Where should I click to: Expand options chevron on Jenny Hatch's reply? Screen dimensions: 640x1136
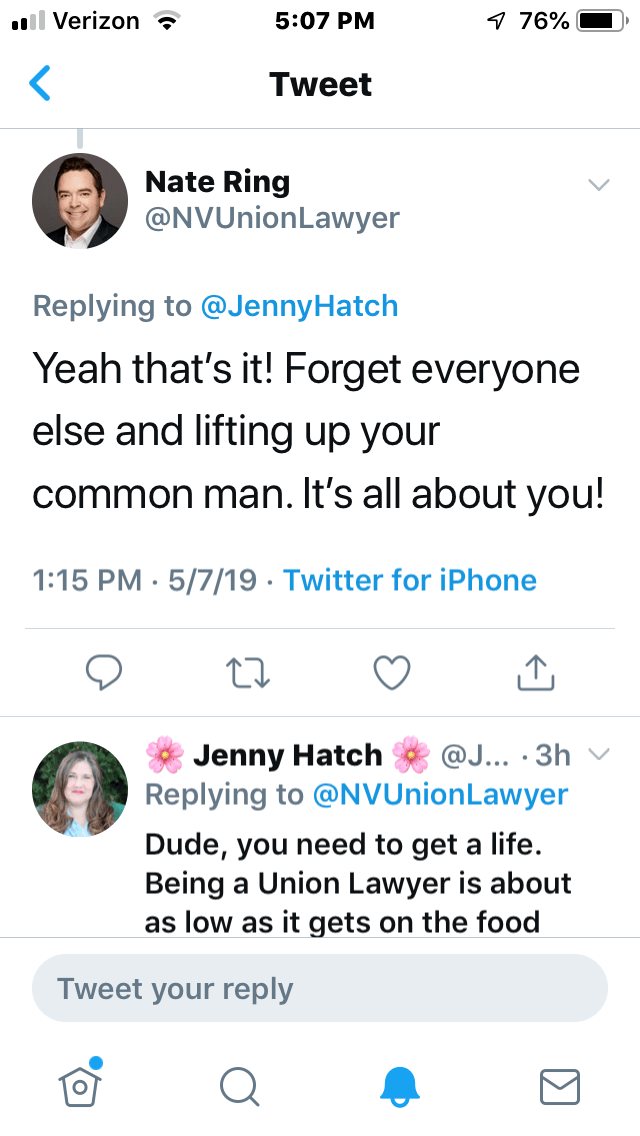click(x=598, y=754)
